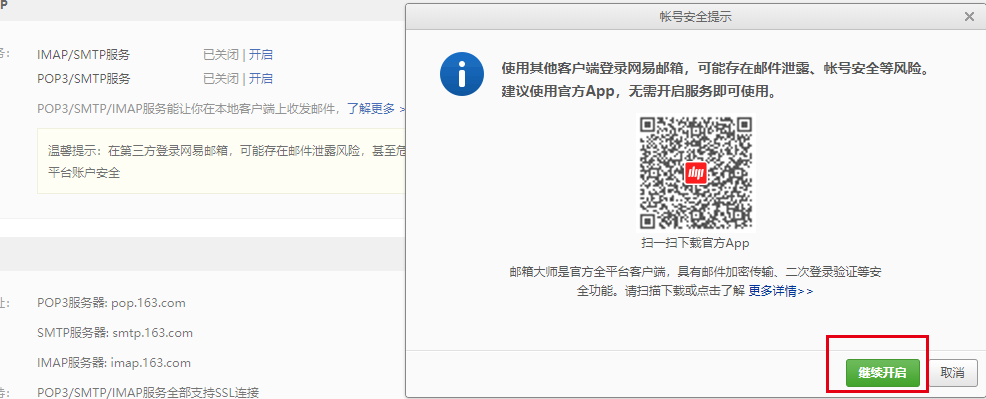Close the 帐号安全提示 dialog with X
Viewport: 986px width, 399px height.
pos(969,18)
